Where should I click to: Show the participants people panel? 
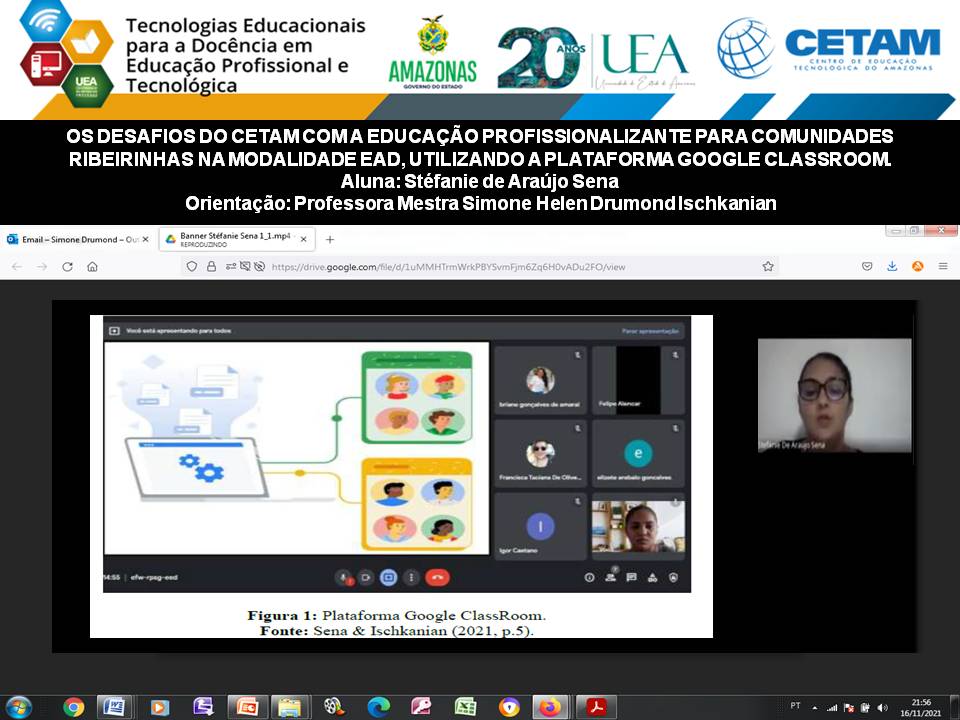point(610,577)
